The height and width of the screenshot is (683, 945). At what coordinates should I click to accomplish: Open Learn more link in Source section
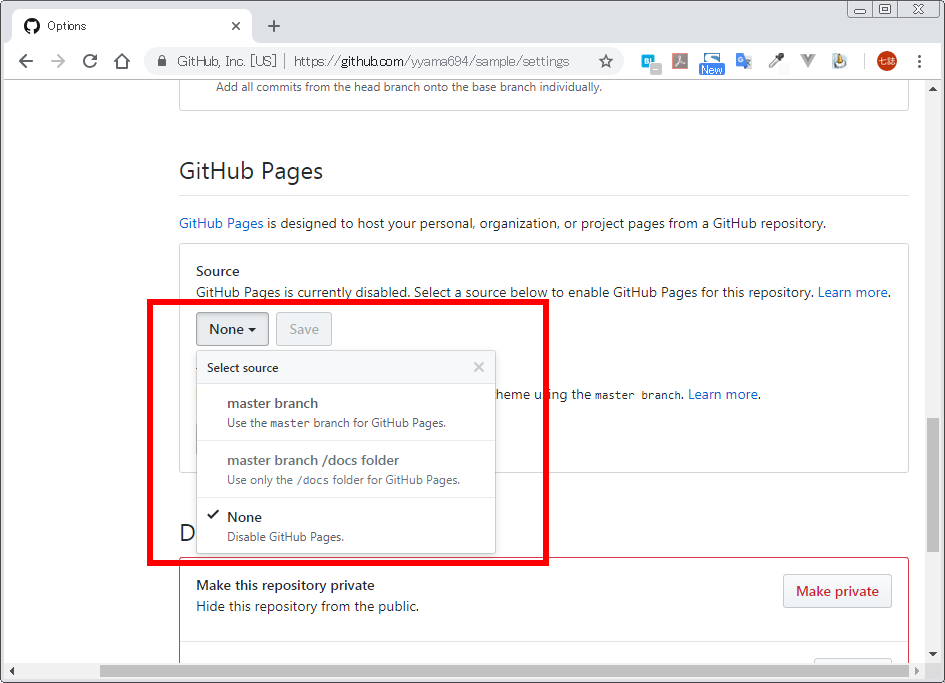click(x=852, y=292)
